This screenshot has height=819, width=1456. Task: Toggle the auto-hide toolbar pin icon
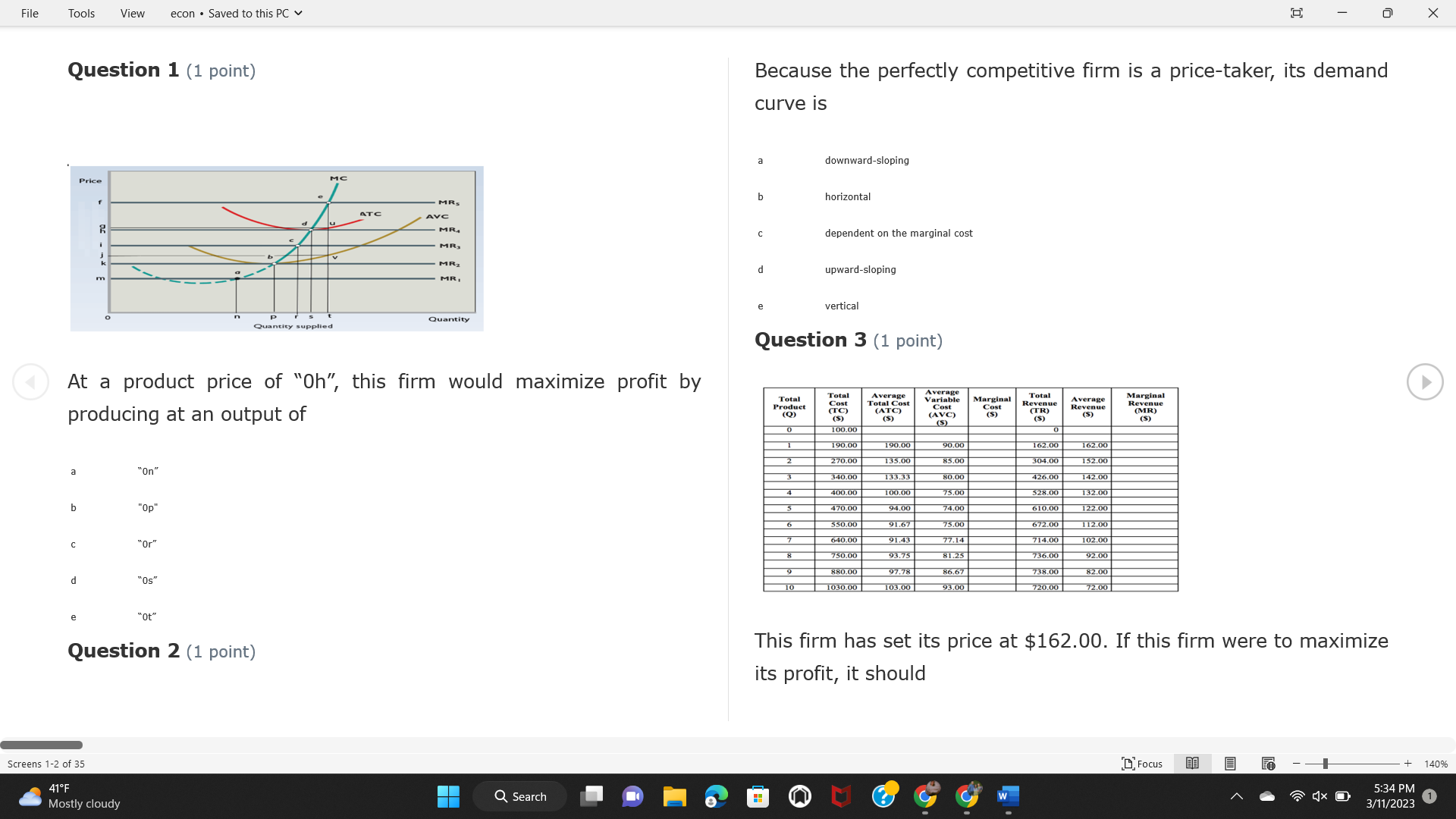coord(1296,13)
